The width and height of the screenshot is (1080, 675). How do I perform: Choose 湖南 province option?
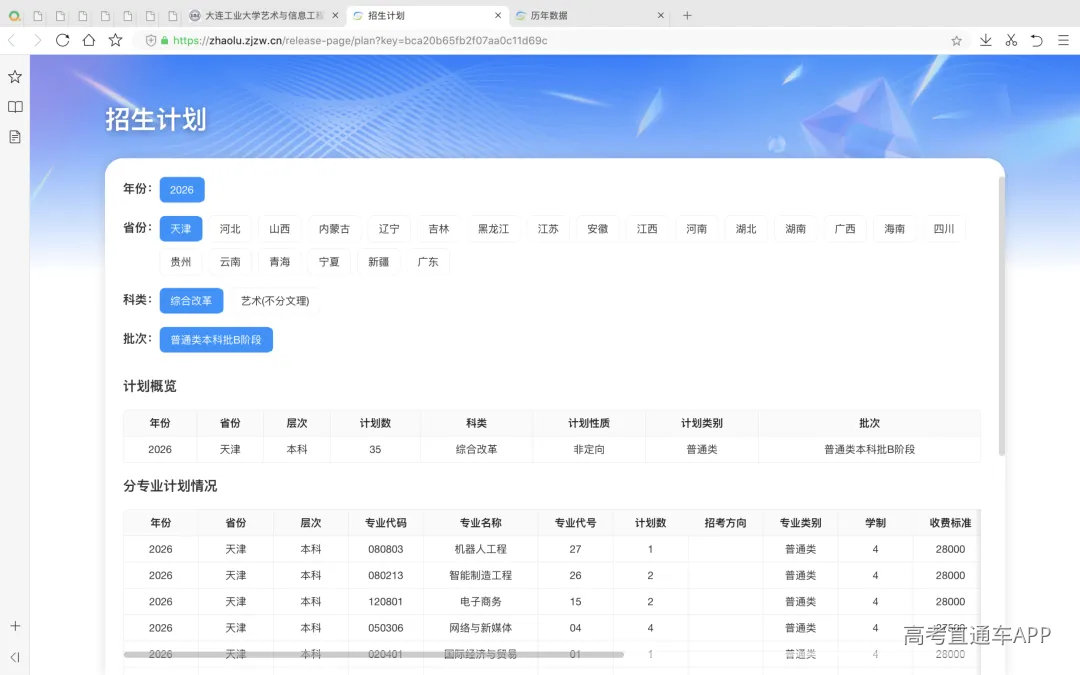click(x=796, y=229)
